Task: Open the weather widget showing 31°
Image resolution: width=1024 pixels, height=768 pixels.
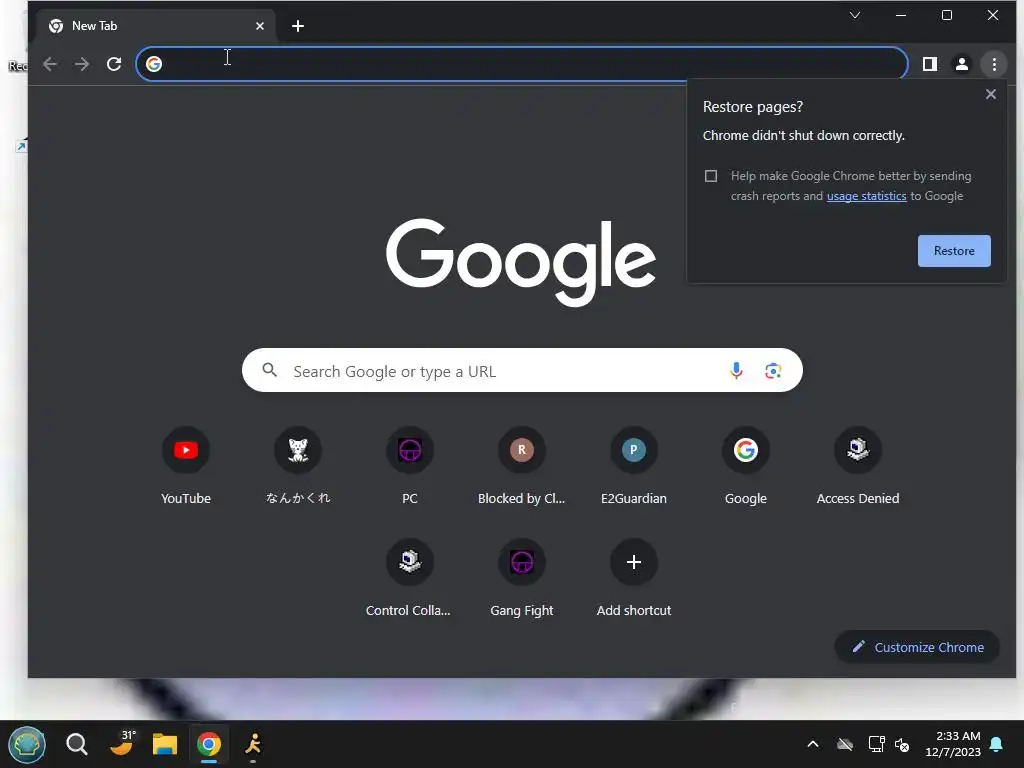Action: pyautogui.click(x=122, y=743)
